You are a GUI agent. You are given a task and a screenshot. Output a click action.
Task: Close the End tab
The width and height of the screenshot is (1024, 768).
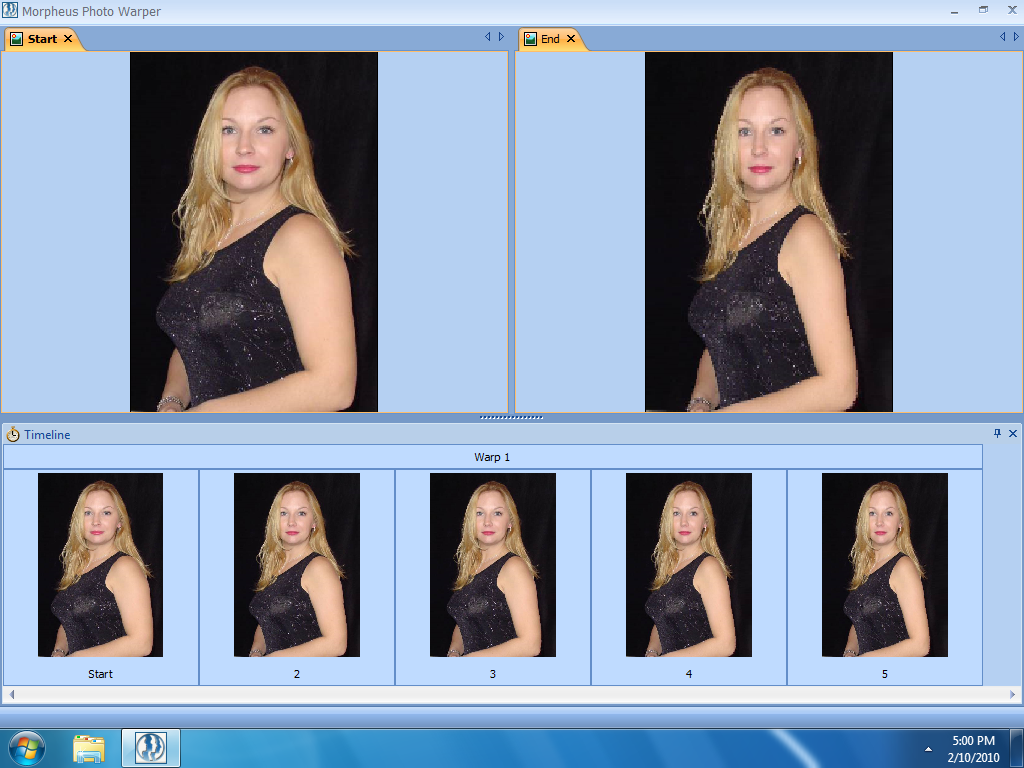(x=571, y=39)
